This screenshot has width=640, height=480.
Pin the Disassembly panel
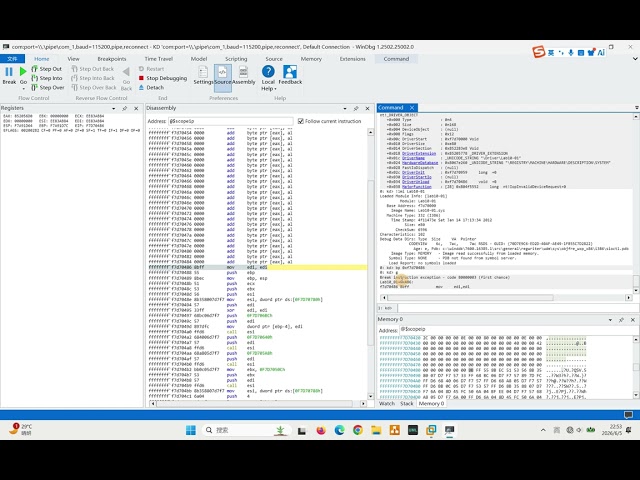click(x=356, y=109)
